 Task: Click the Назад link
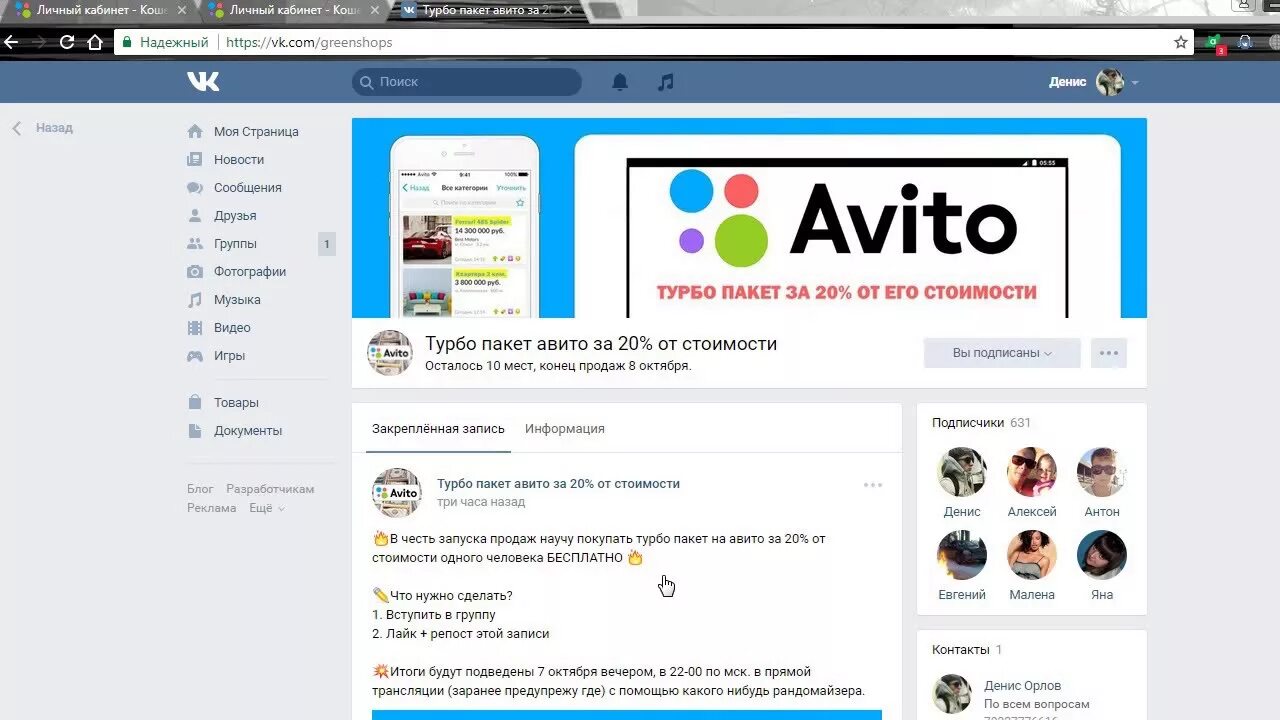click(54, 128)
